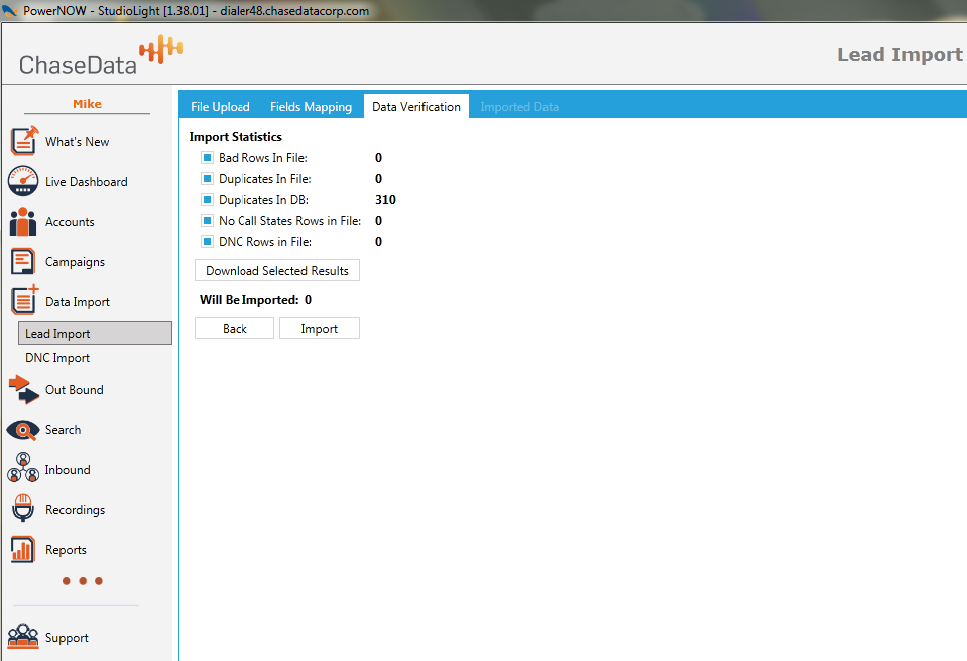Image resolution: width=967 pixels, height=661 pixels.
Task: Click the Campaigns icon
Action: [x=23, y=261]
